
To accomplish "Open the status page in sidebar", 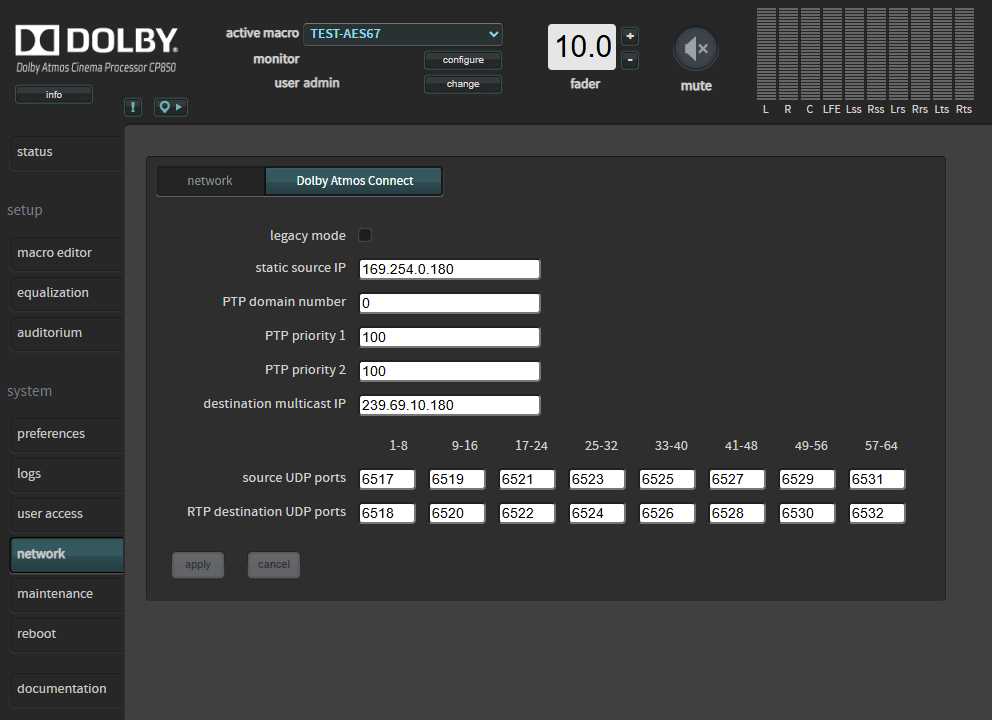I will click(x=67, y=152).
